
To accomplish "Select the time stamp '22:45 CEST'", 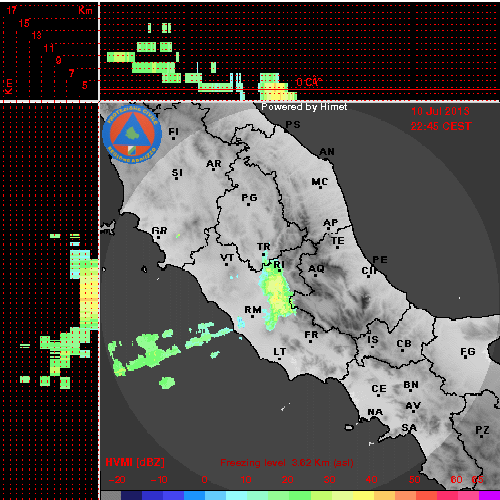I will (x=441, y=126).
